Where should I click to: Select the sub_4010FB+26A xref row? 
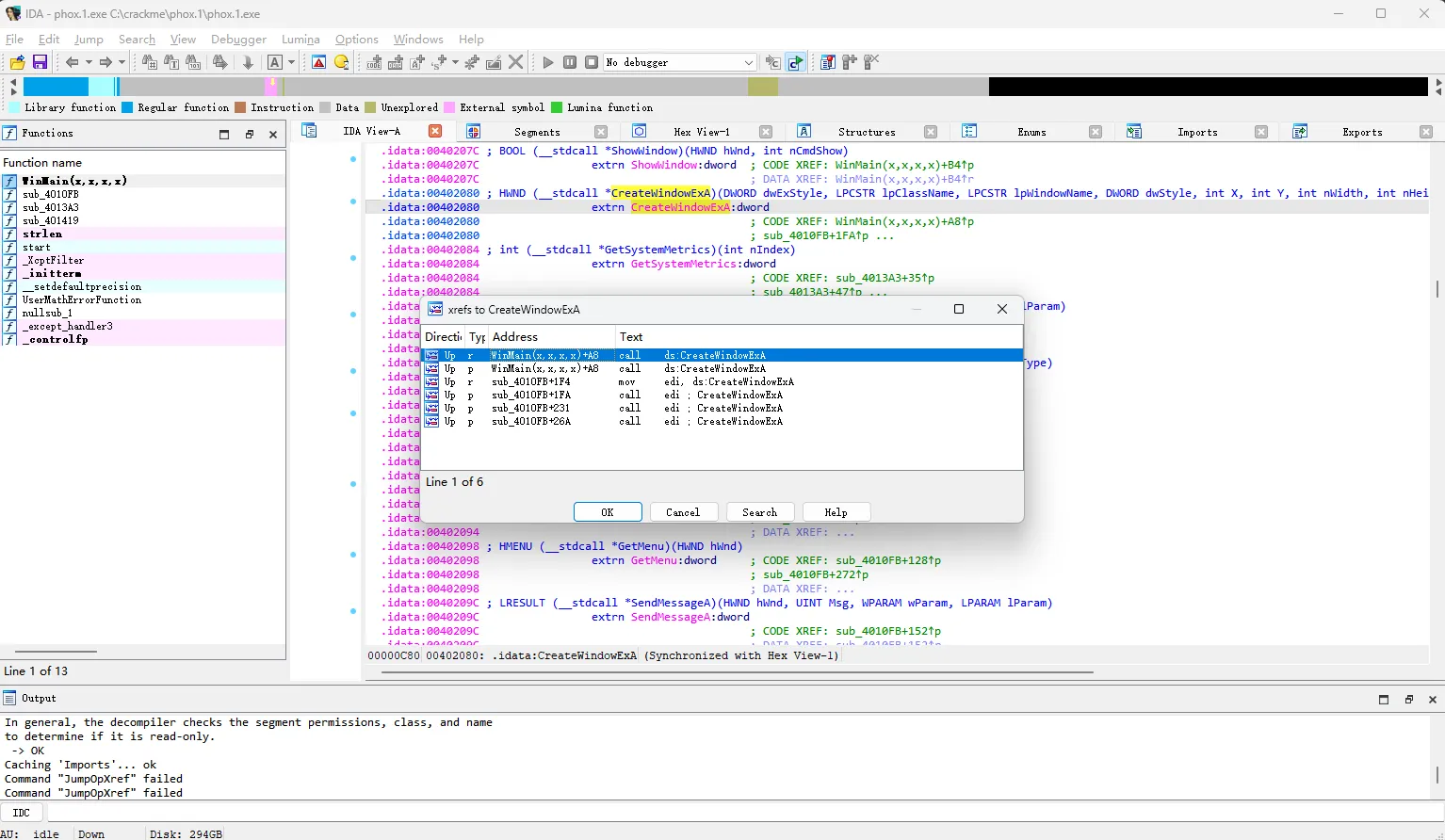tap(722, 421)
